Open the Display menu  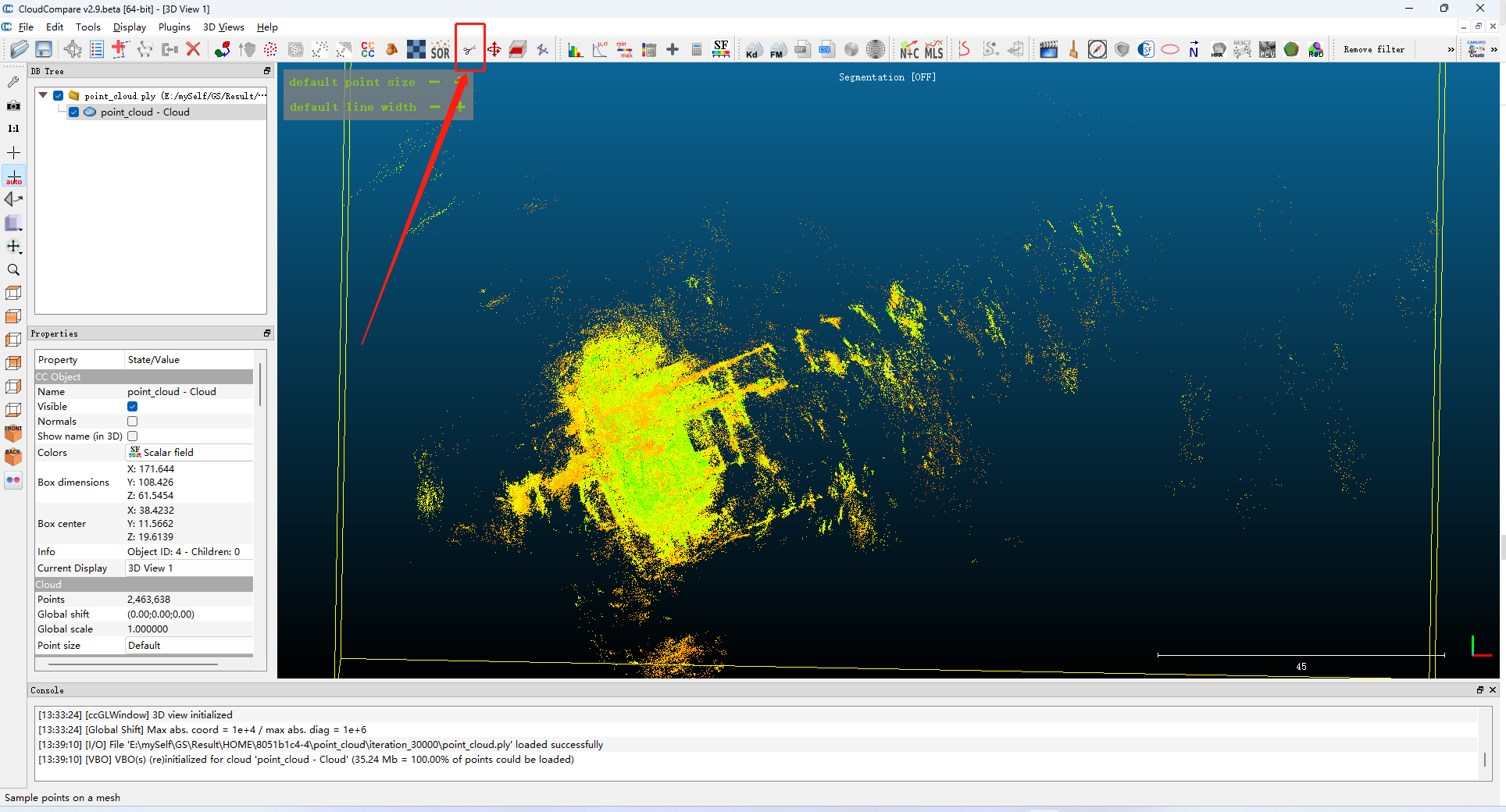click(129, 27)
